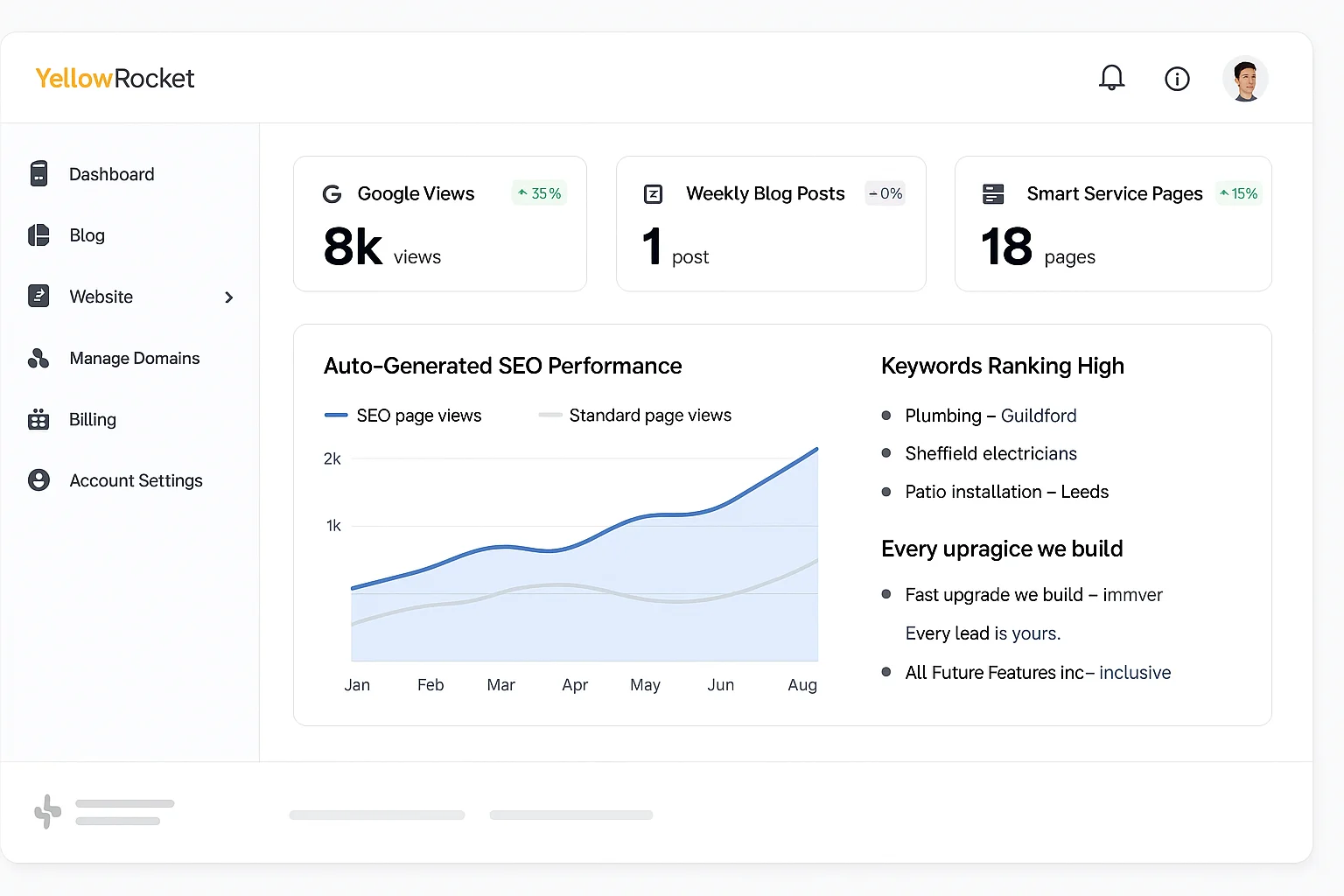This screenshot has height=896, width=1344.
Task: Open the notifications bell
Action: coord(1111,78)
